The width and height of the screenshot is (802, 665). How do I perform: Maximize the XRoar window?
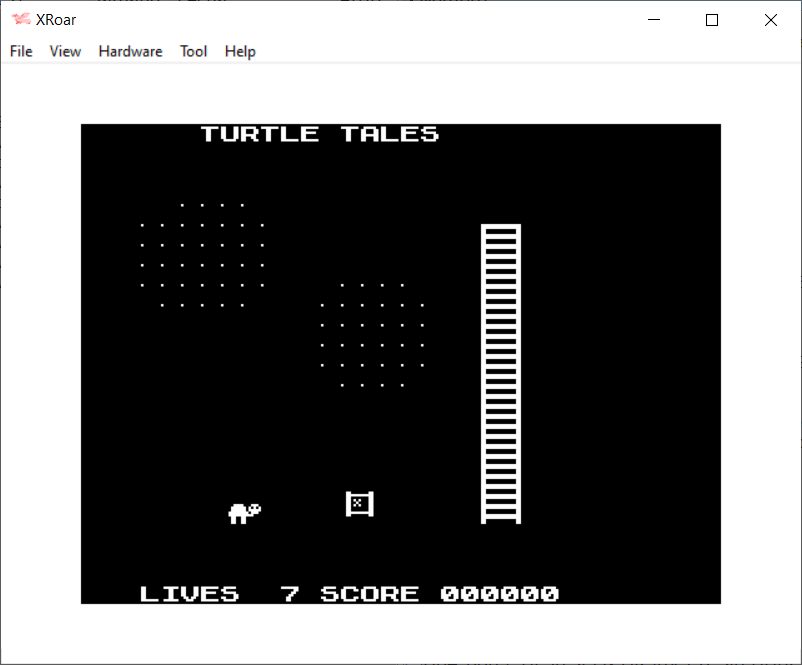(x=712, y=19)
